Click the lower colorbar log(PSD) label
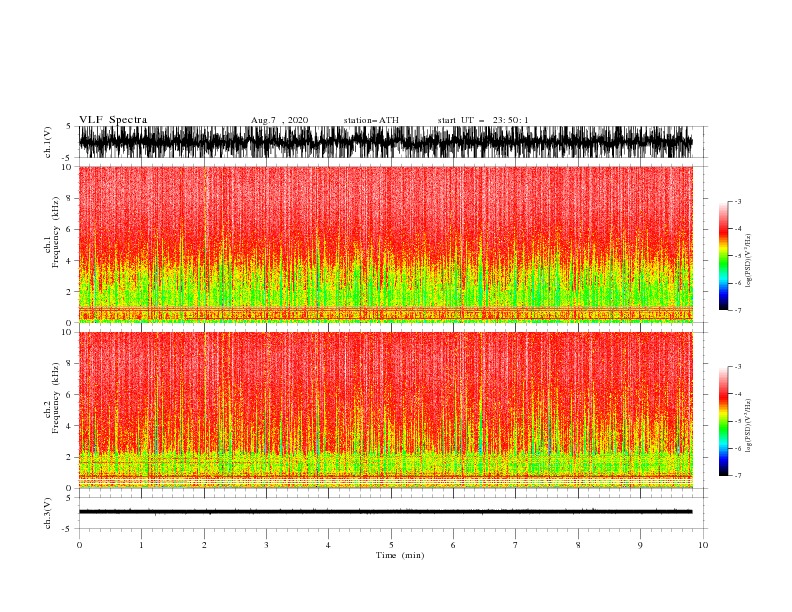 coord(748,426)
